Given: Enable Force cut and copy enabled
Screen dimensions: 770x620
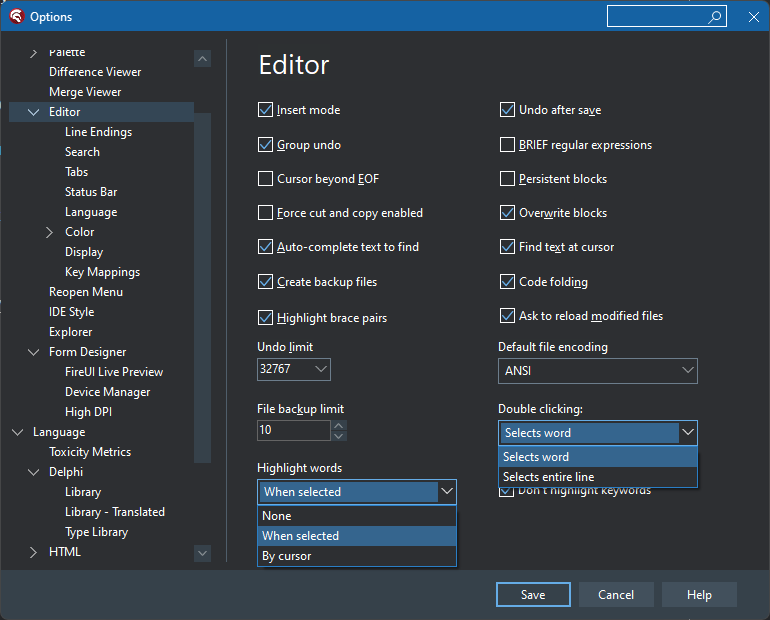Looking at the screenshot, I should 266,213.
